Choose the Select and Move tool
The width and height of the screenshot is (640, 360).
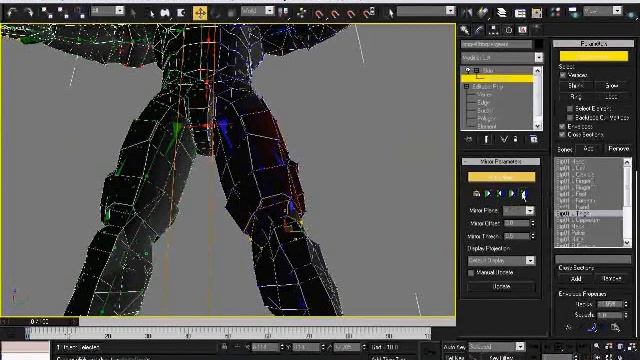[200, 13]
